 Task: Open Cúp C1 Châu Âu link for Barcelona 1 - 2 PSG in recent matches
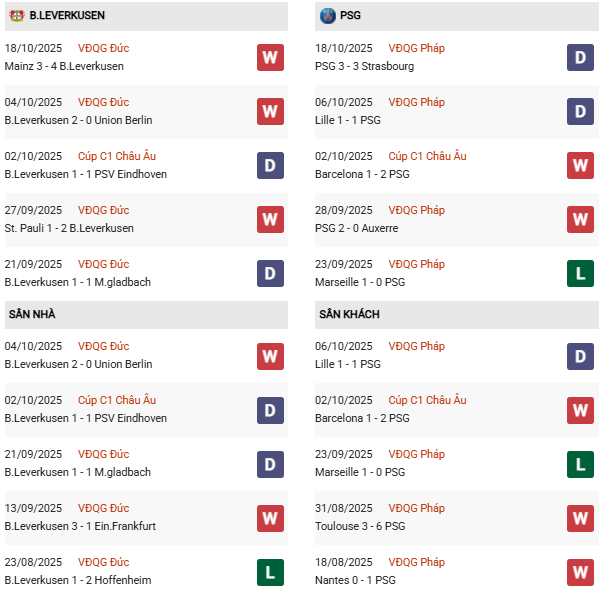(x=427, y=156)
